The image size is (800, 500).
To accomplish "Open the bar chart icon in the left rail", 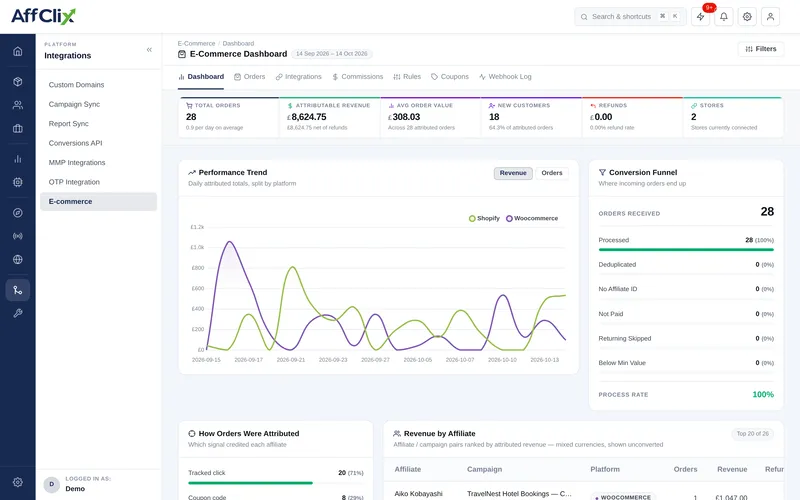I will coord(18,159).
